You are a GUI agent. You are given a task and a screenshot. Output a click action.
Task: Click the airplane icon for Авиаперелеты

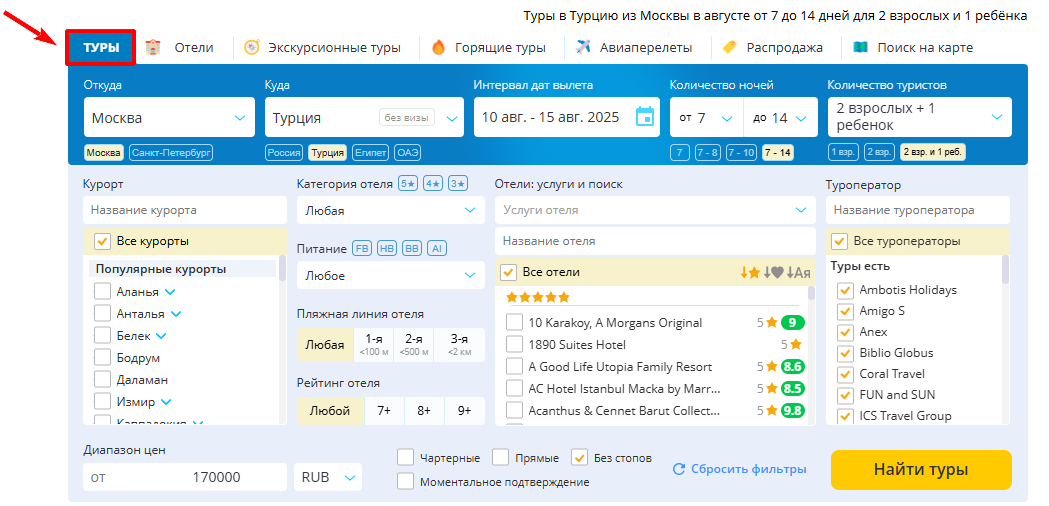[583, 48]
